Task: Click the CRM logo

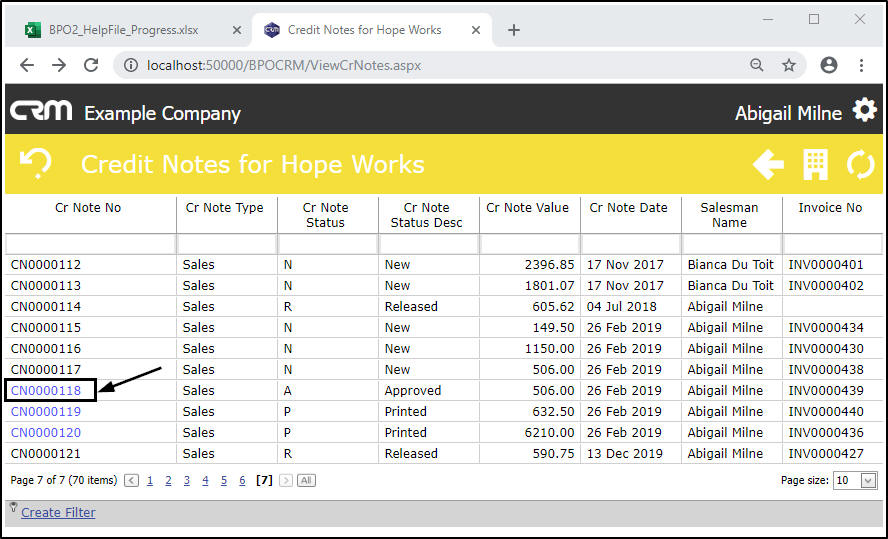Action: coord(41,111)
